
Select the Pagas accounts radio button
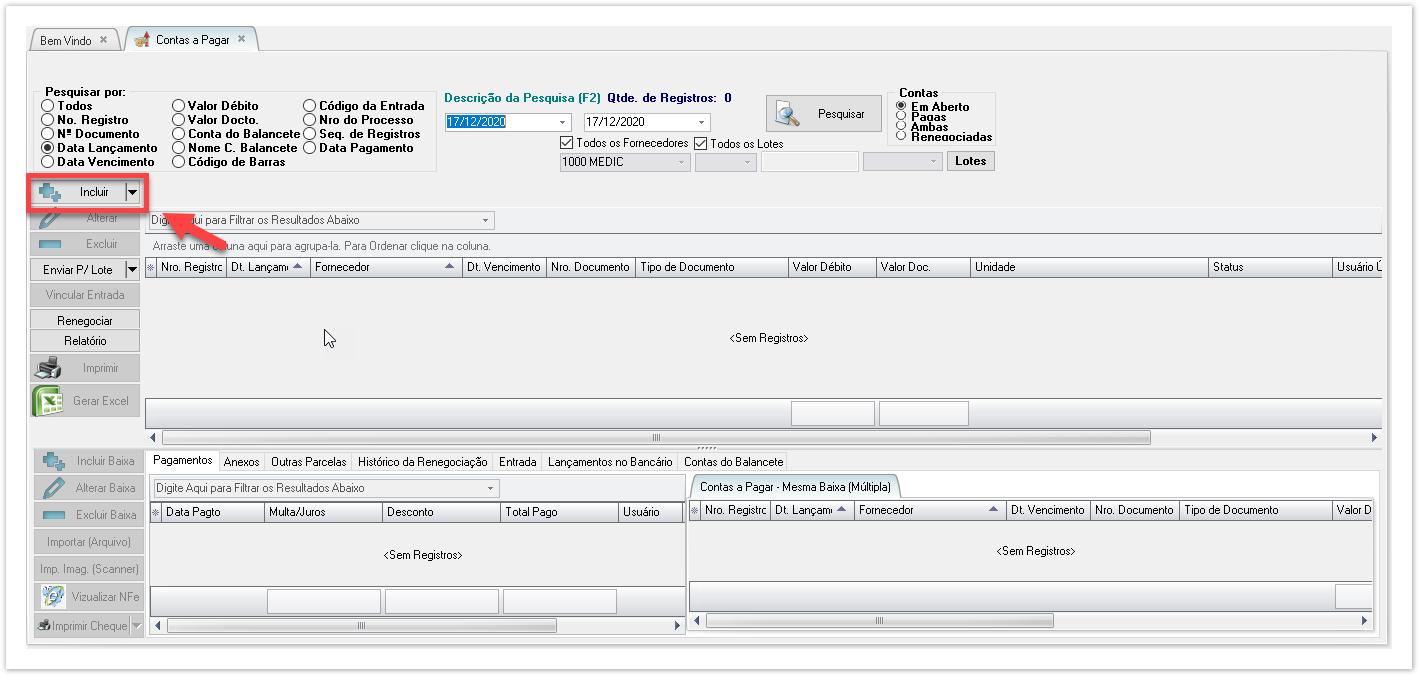(x=902, y=117)
